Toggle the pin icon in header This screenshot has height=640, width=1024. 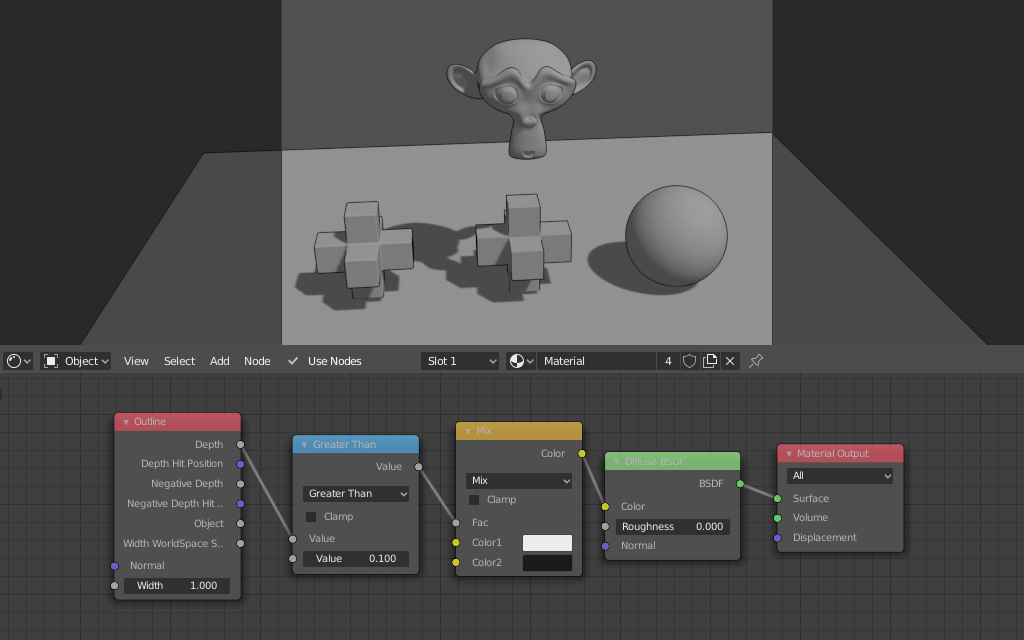[x=756, y=361]
